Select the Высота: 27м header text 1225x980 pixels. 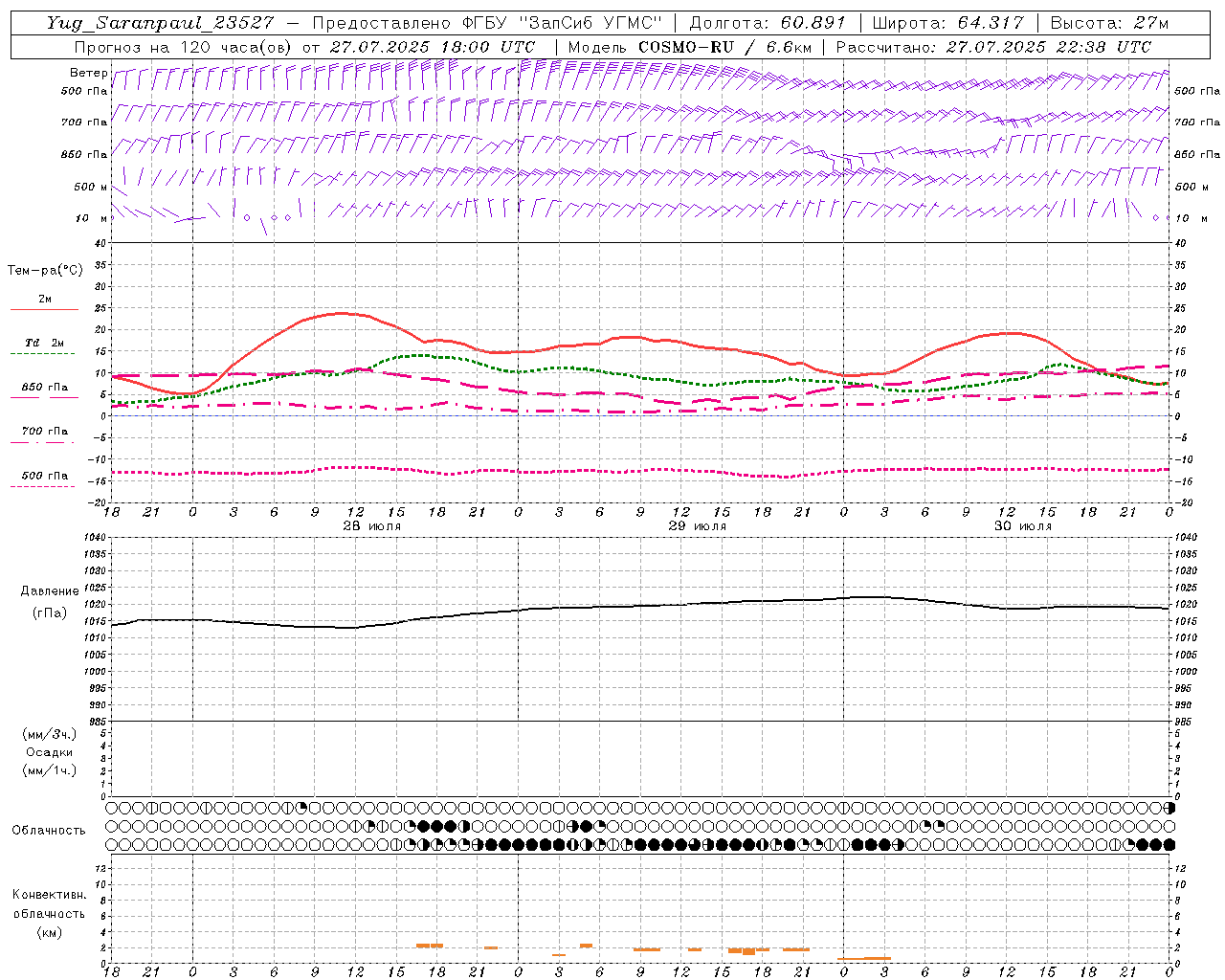1109,23
